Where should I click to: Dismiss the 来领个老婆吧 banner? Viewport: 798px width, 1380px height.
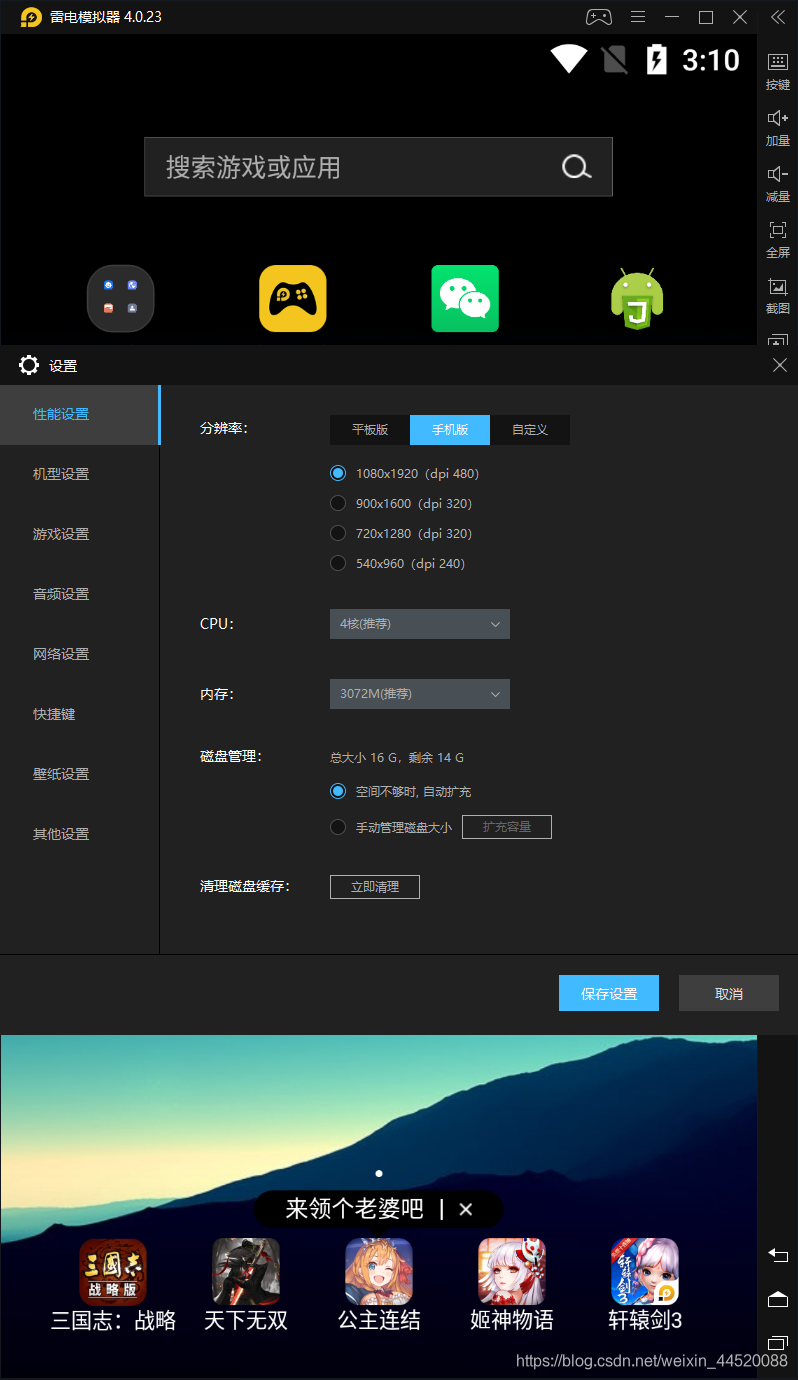465,1209
